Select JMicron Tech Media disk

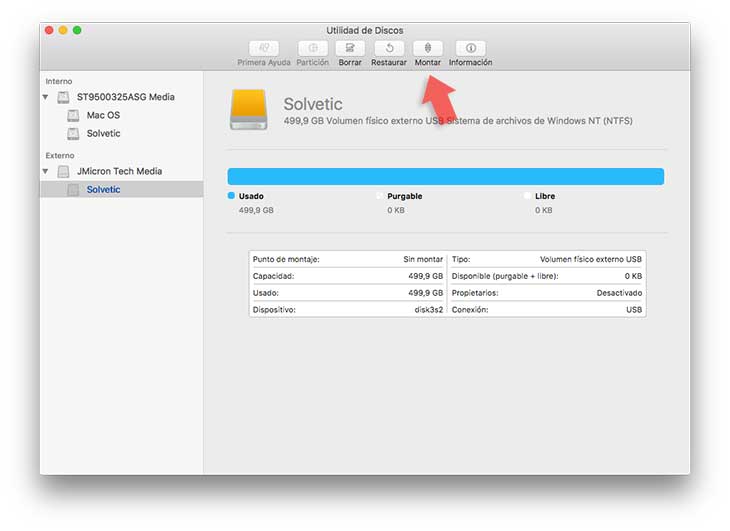(120, 171)
